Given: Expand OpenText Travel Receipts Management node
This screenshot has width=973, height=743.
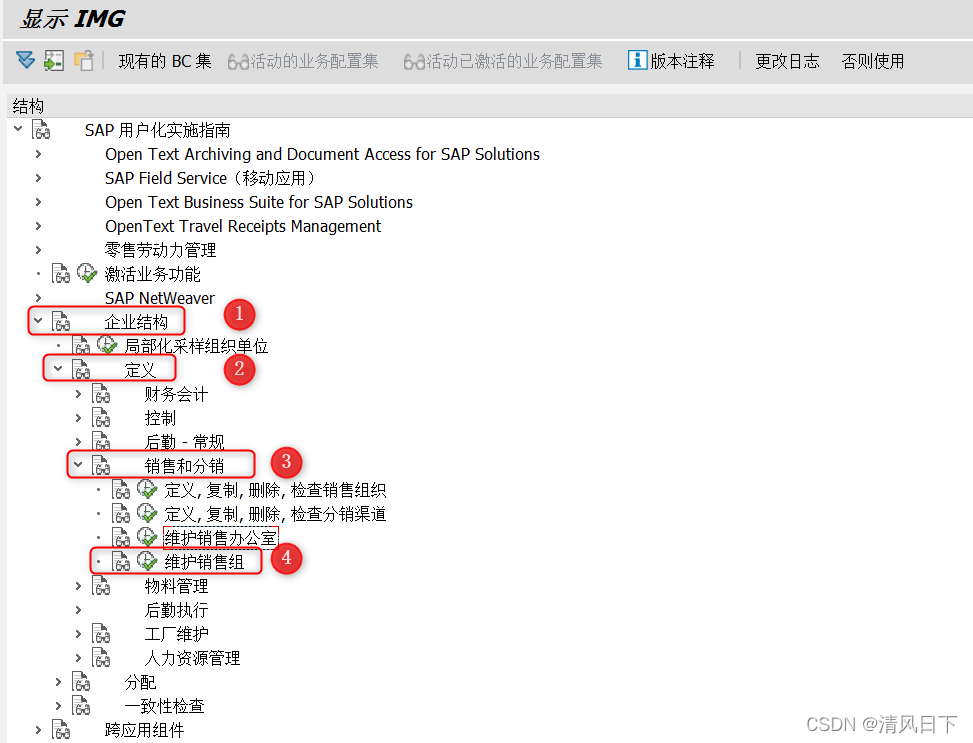Looking at the screenshot, I should pyautogui.click(x=38, y=226).
